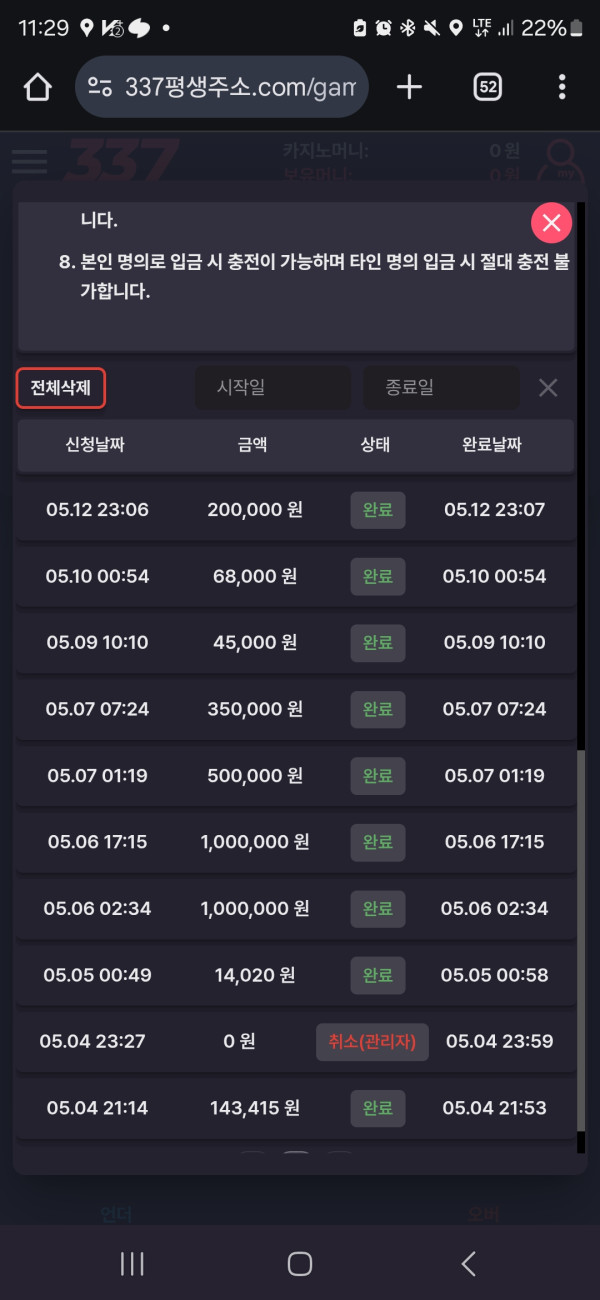This screenshot has height=1300, width=600.
Task: Tap the Android home navigation button
Action: pos(300,1263)
